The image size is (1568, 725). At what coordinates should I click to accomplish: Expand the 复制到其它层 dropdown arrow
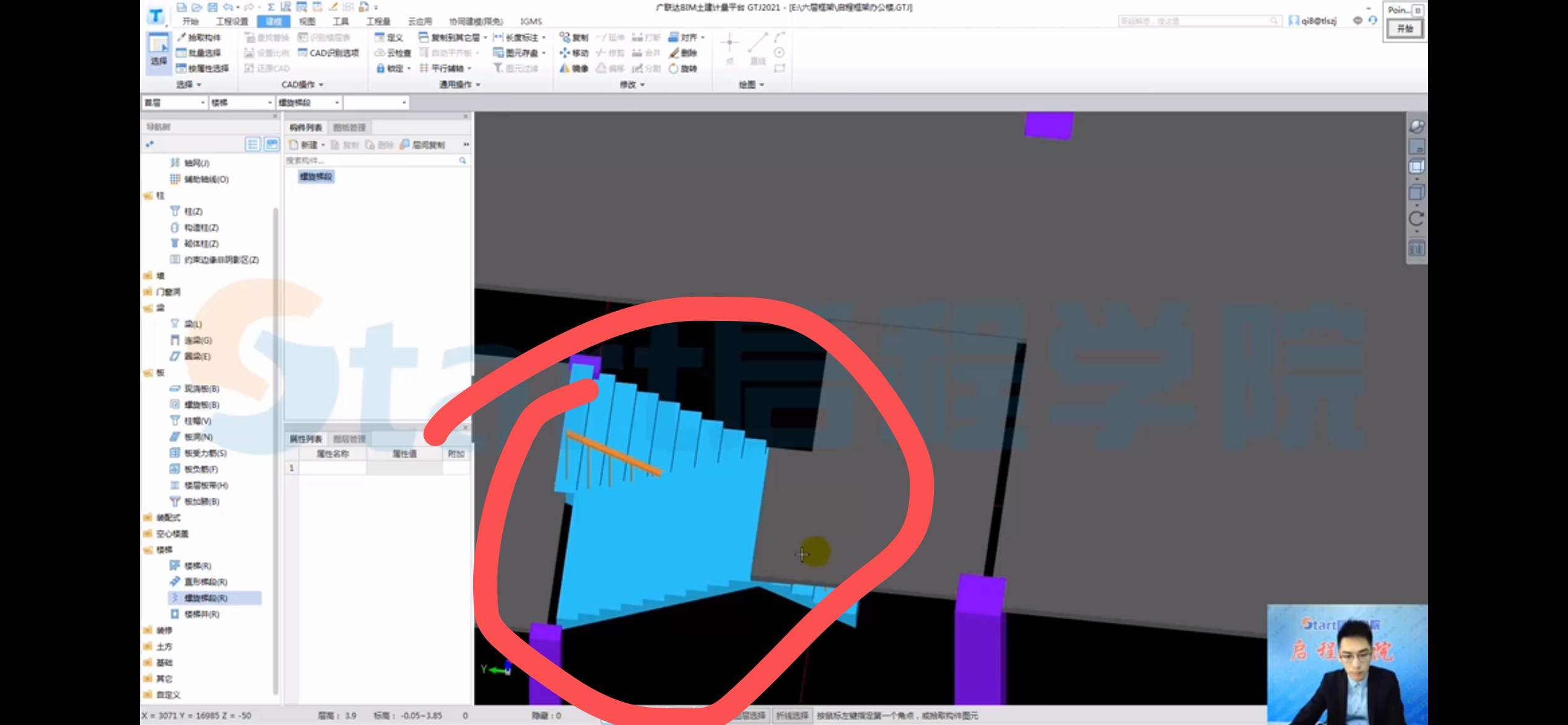485,37
